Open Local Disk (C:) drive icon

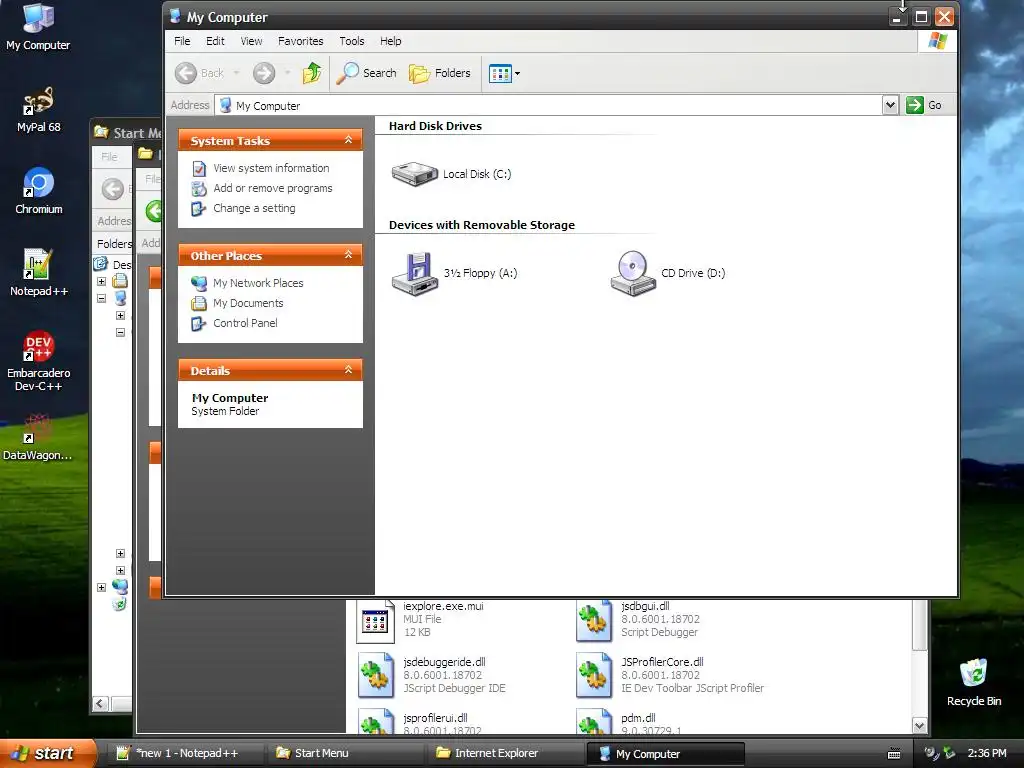pyautogui.click(x=415, y=174)
